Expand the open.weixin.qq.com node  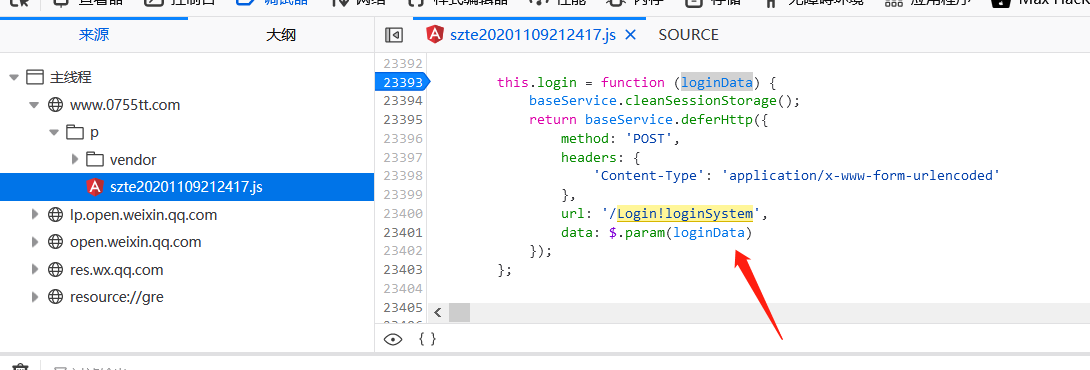[35, 242]
